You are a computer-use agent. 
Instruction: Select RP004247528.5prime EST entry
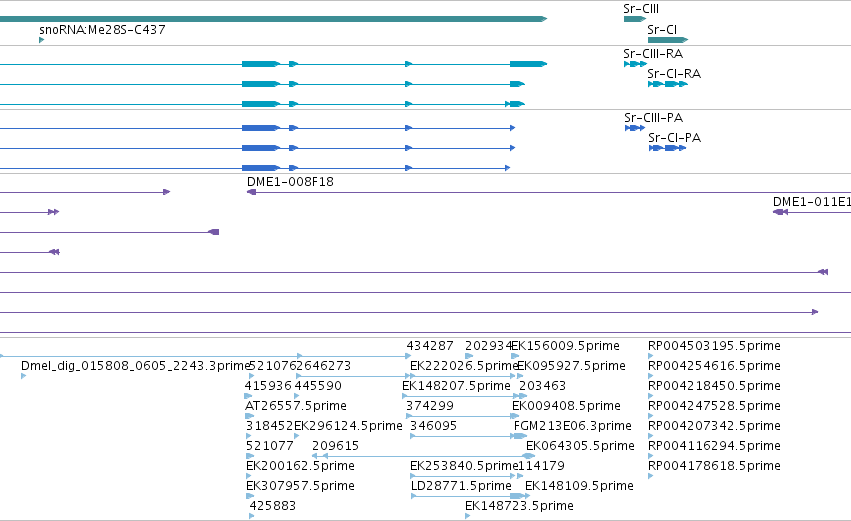point(714,406)
